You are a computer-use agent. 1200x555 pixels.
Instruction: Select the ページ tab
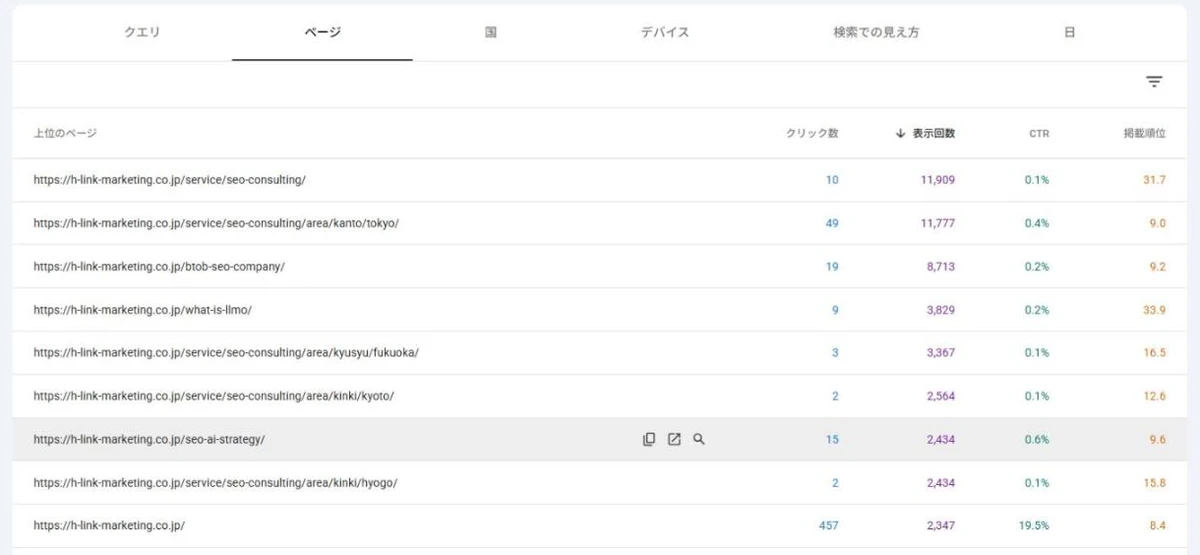click(322, 32)
